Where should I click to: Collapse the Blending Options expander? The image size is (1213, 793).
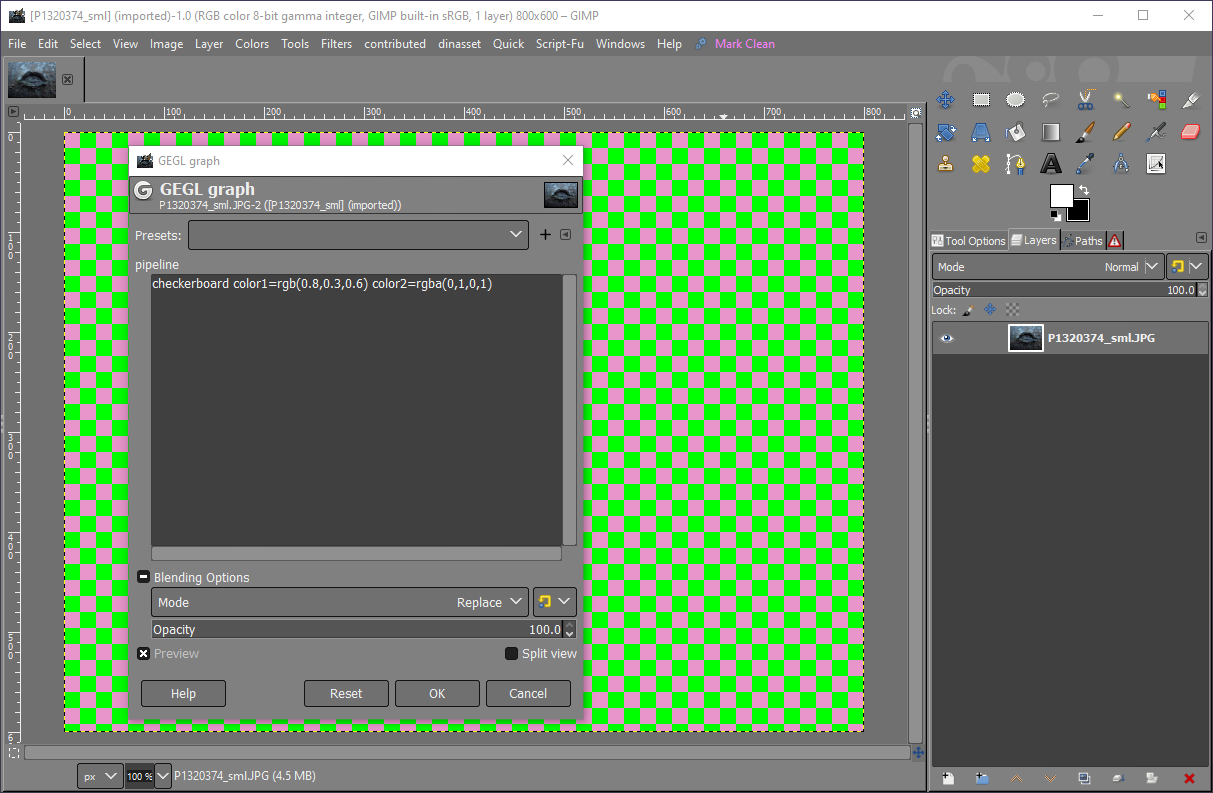144,577
